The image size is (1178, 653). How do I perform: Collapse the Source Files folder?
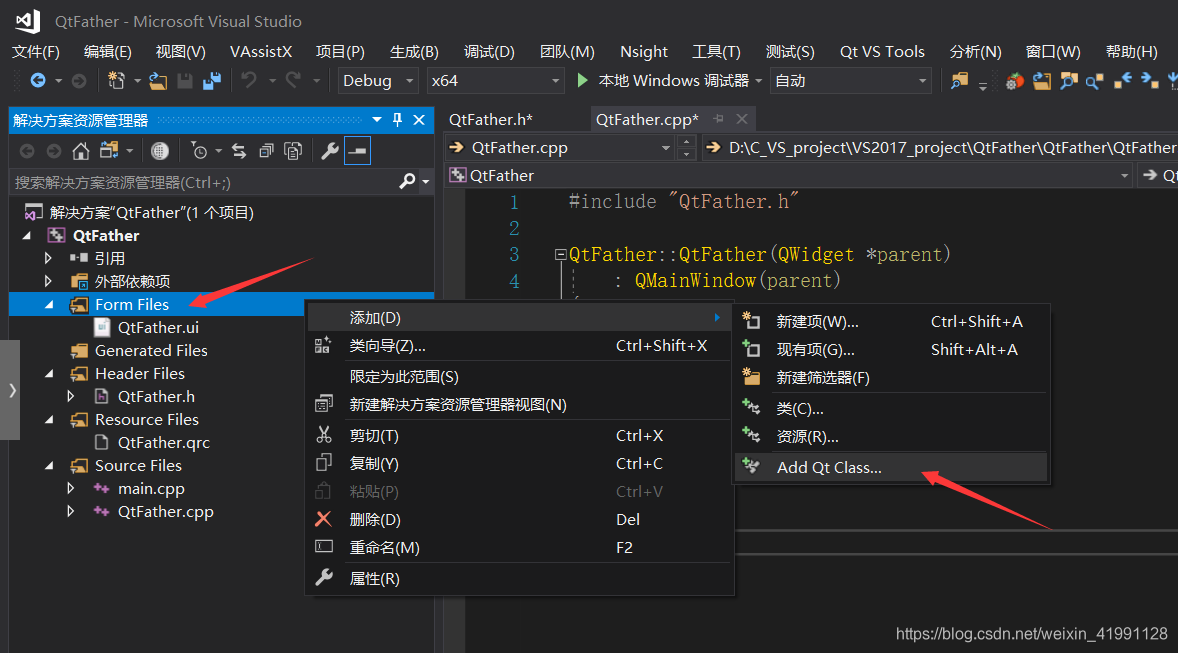[49, 466]
